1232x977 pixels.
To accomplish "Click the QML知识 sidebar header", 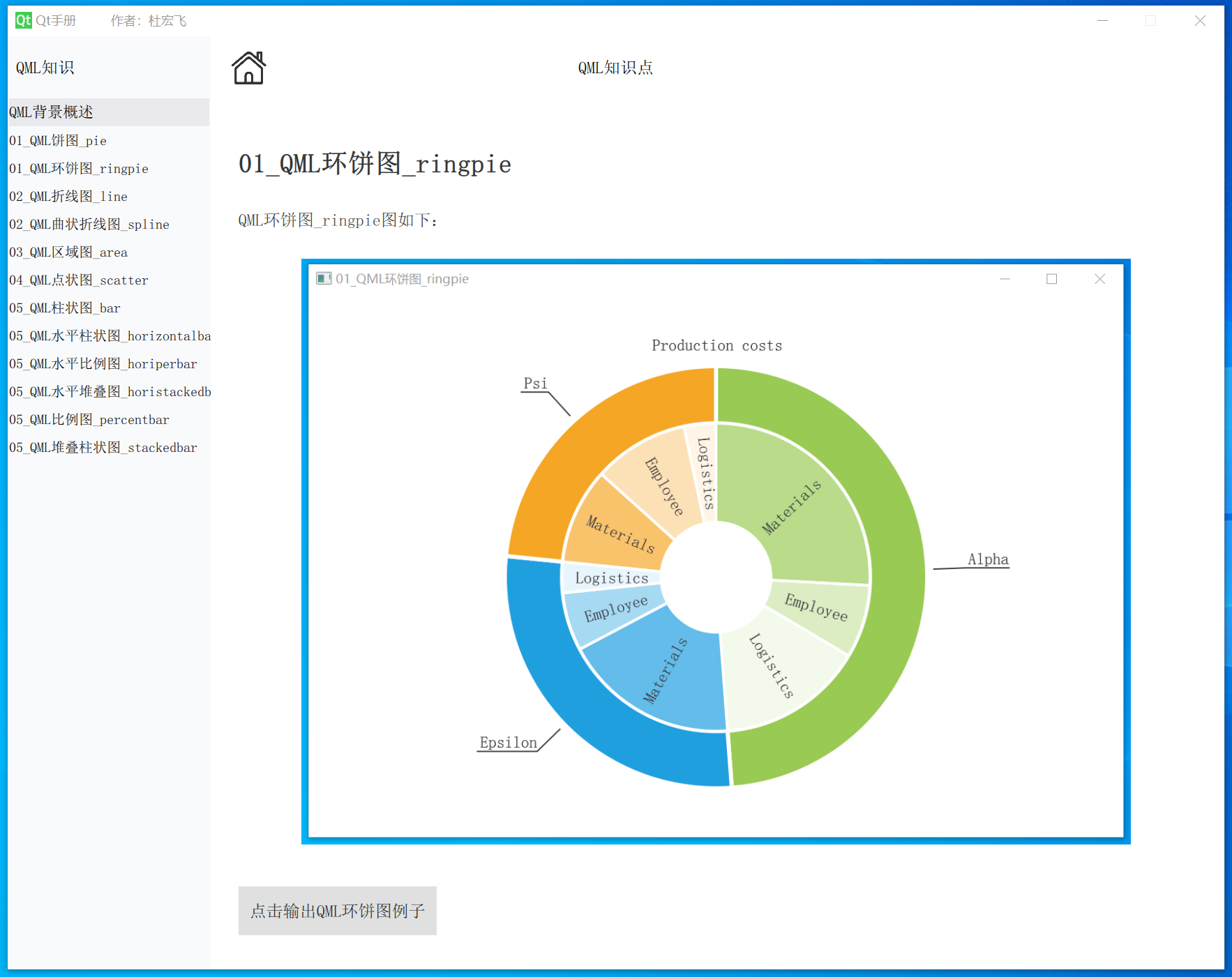I will coord(45,68).
